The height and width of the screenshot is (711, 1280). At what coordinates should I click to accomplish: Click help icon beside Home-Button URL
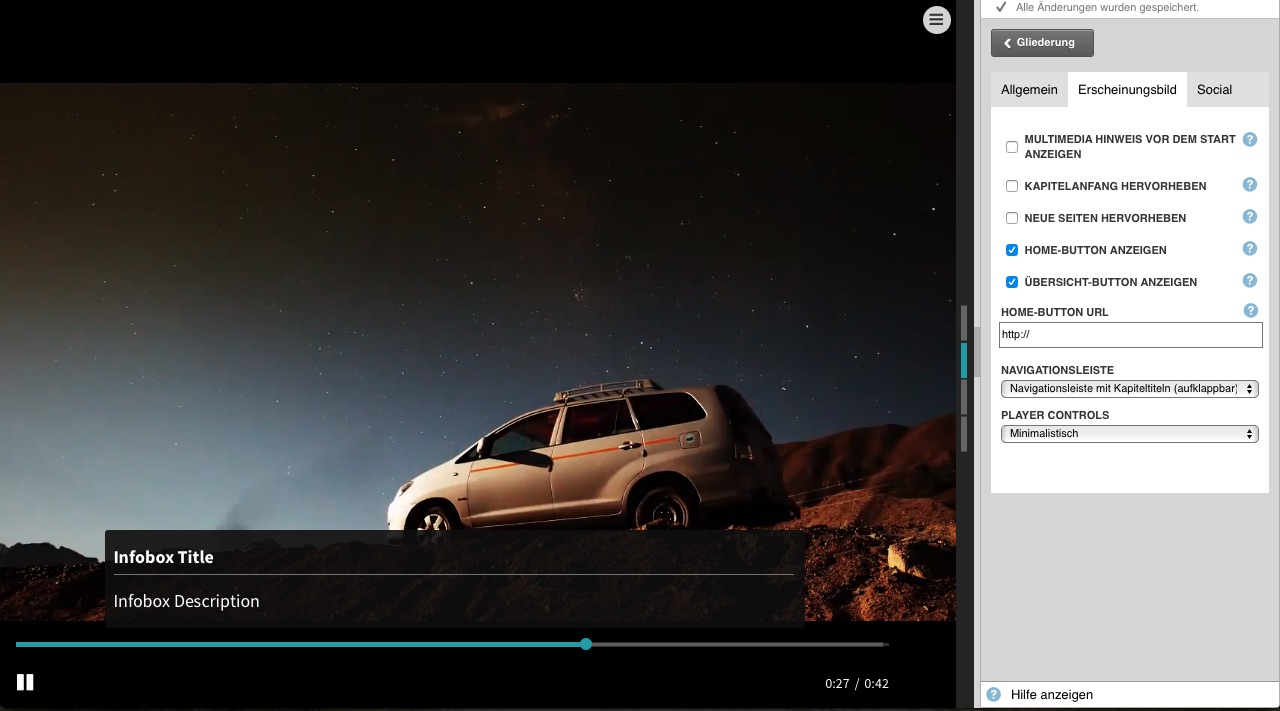1249,311
